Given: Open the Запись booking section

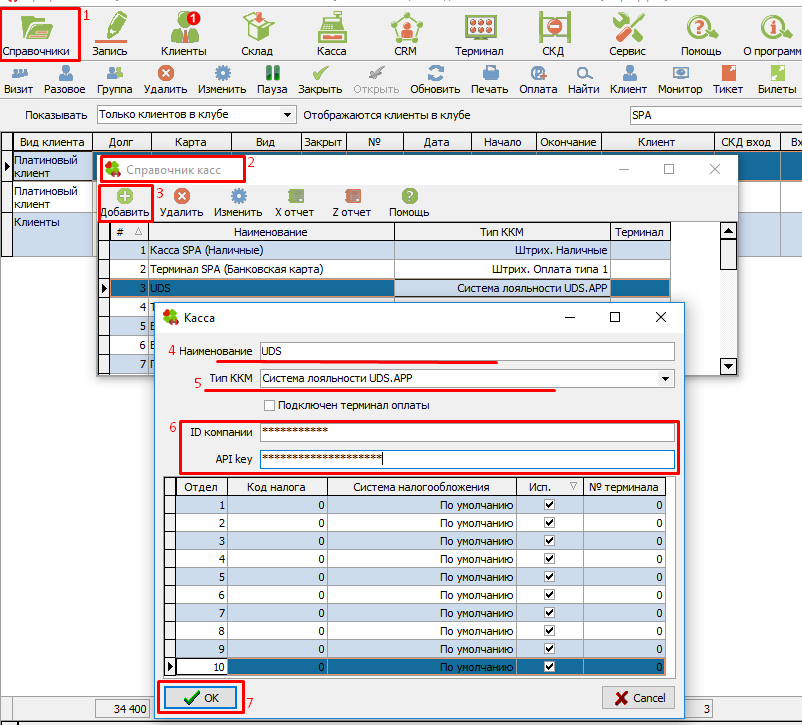Looking at the screenshot, I should click(110, 34).
